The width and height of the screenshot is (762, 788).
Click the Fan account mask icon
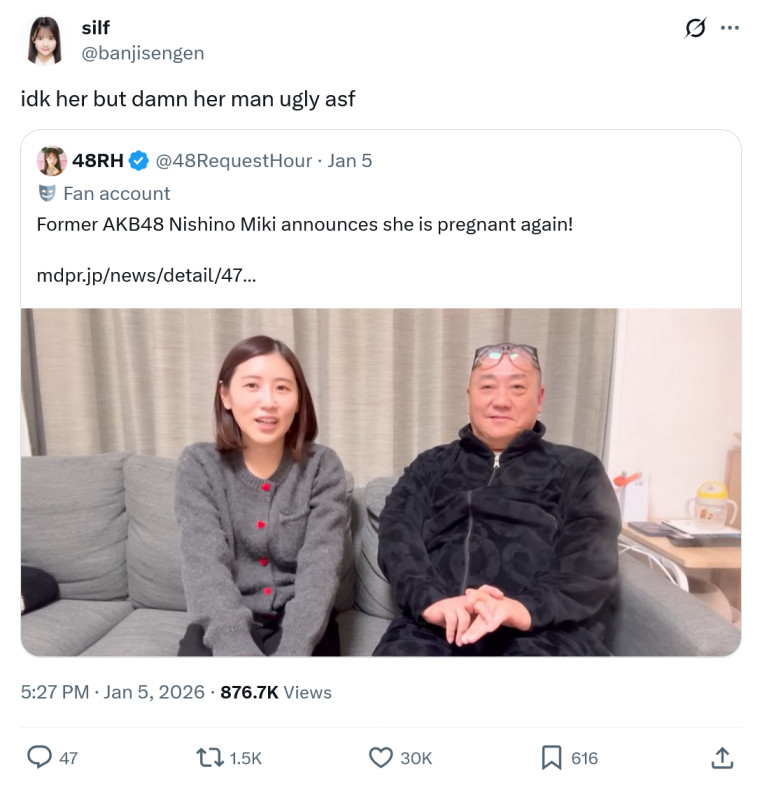pyautogui.click(x=47, y=193)
